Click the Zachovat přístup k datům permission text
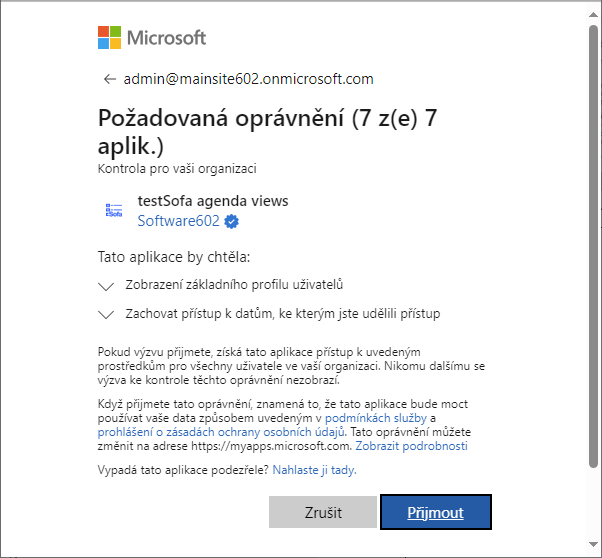 pyautogui.click(x=283, y=314)
